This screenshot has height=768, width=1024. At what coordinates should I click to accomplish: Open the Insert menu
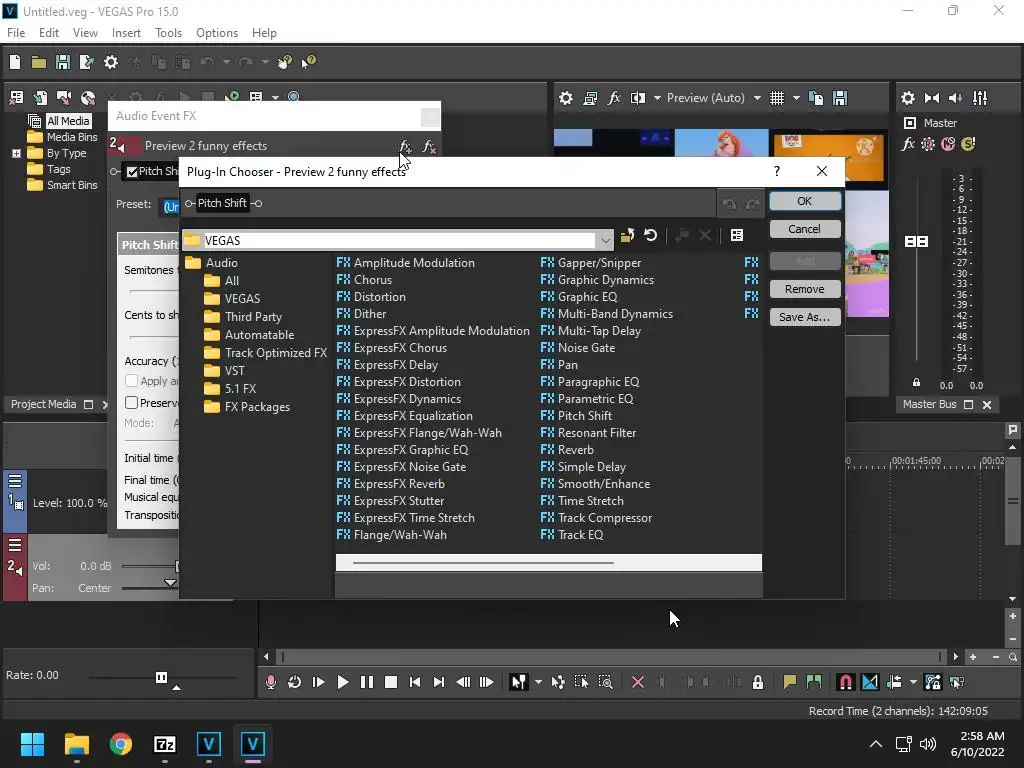click(x=126, y=33)
